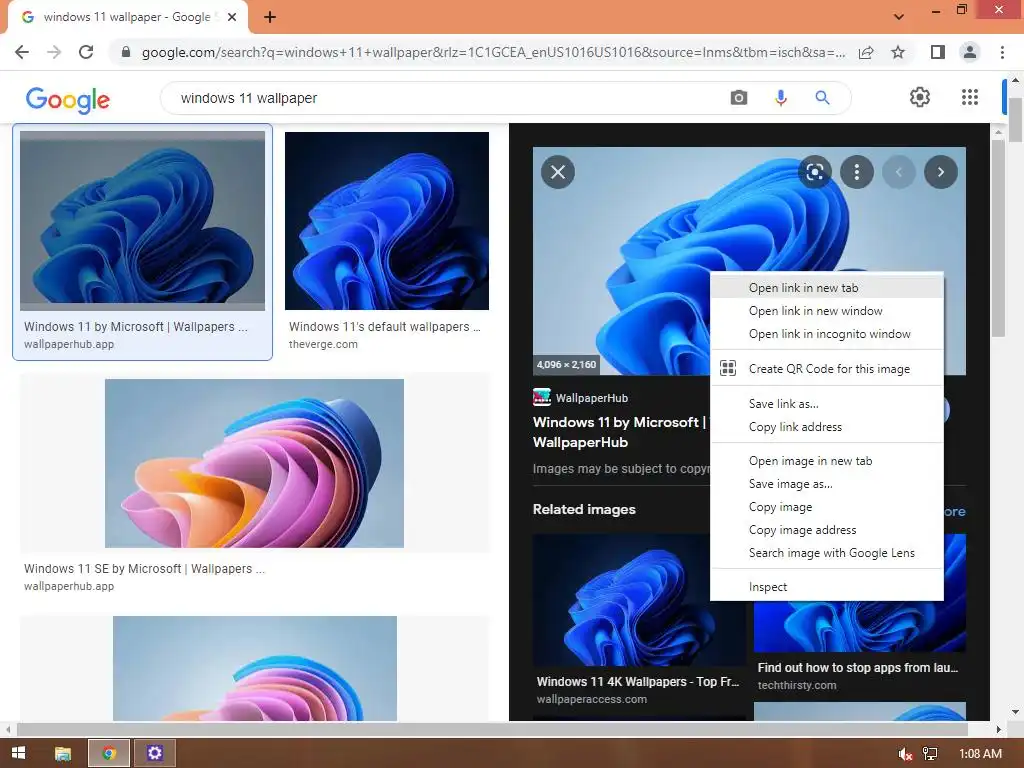Image resolution: width=1024 pixels, height=768 pixels.
Task: Select Save image as...
Action: [827, 484]
